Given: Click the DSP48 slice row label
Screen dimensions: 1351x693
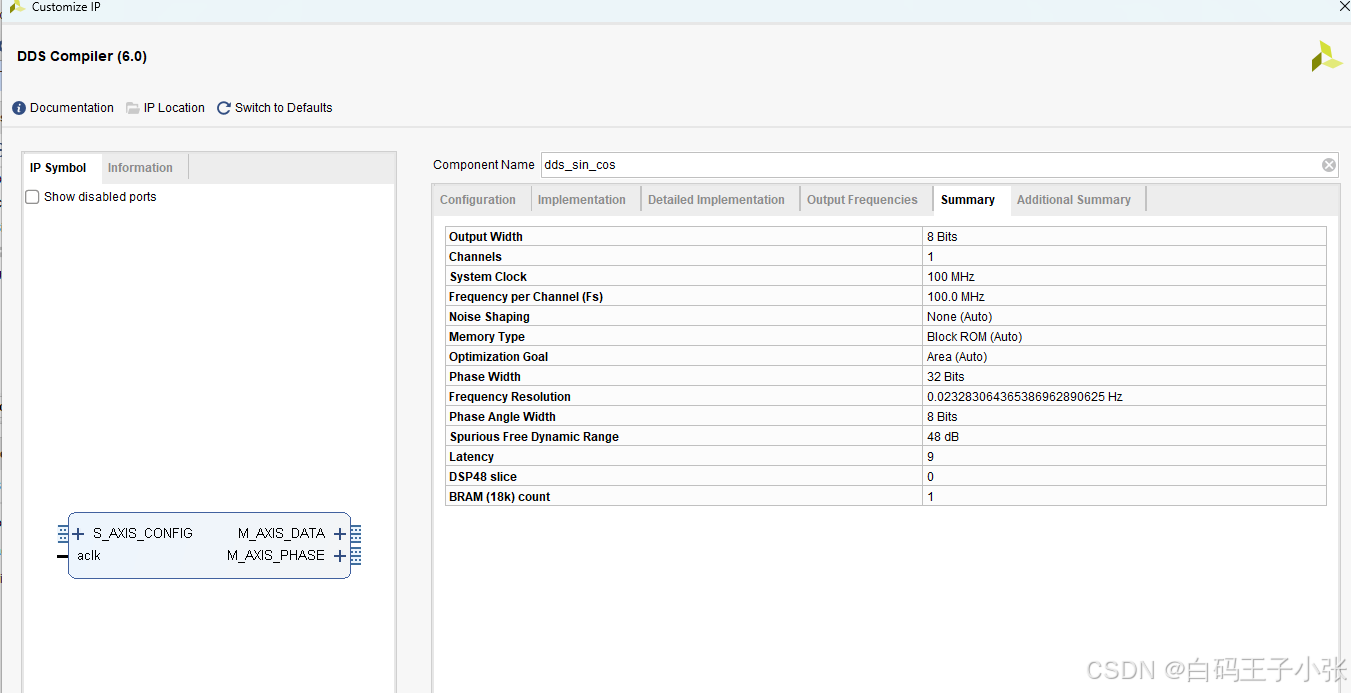Looking at the screenshot, I should coord(483,477).
